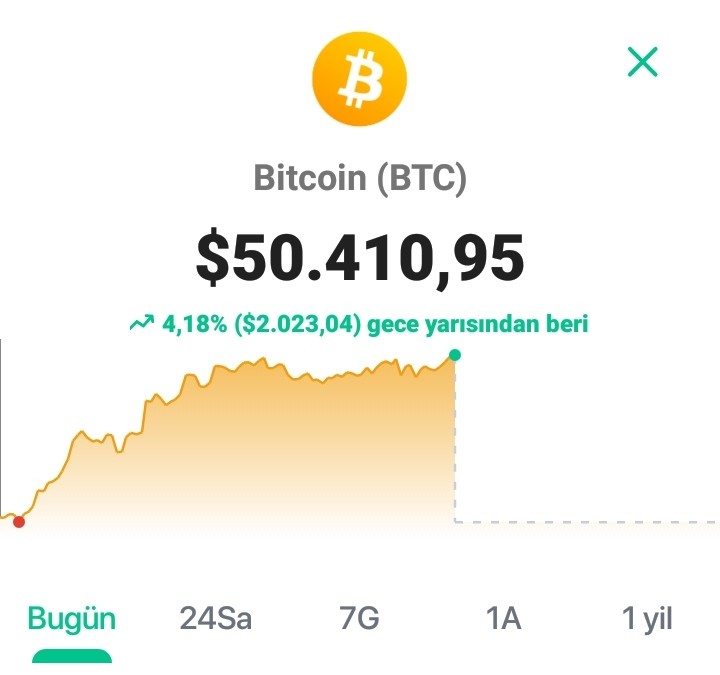Tap the $50.410,95 price value
Viewport: 720px width, 675px height.
[360, 257]
